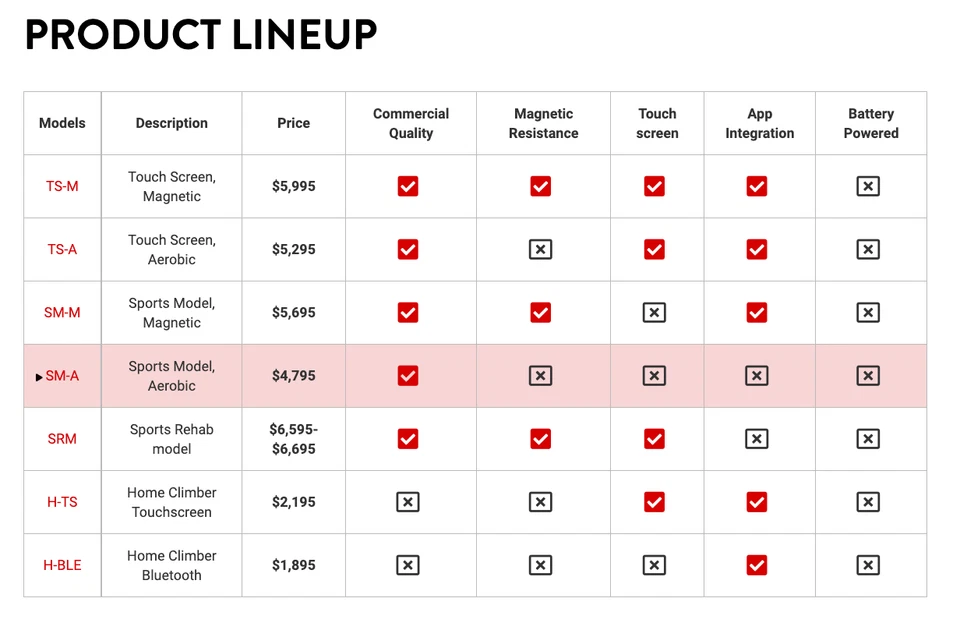This screenshot has height=630, width=960.
Task: Click SM-M Touch screen X mark
Action: pos(654,313)
